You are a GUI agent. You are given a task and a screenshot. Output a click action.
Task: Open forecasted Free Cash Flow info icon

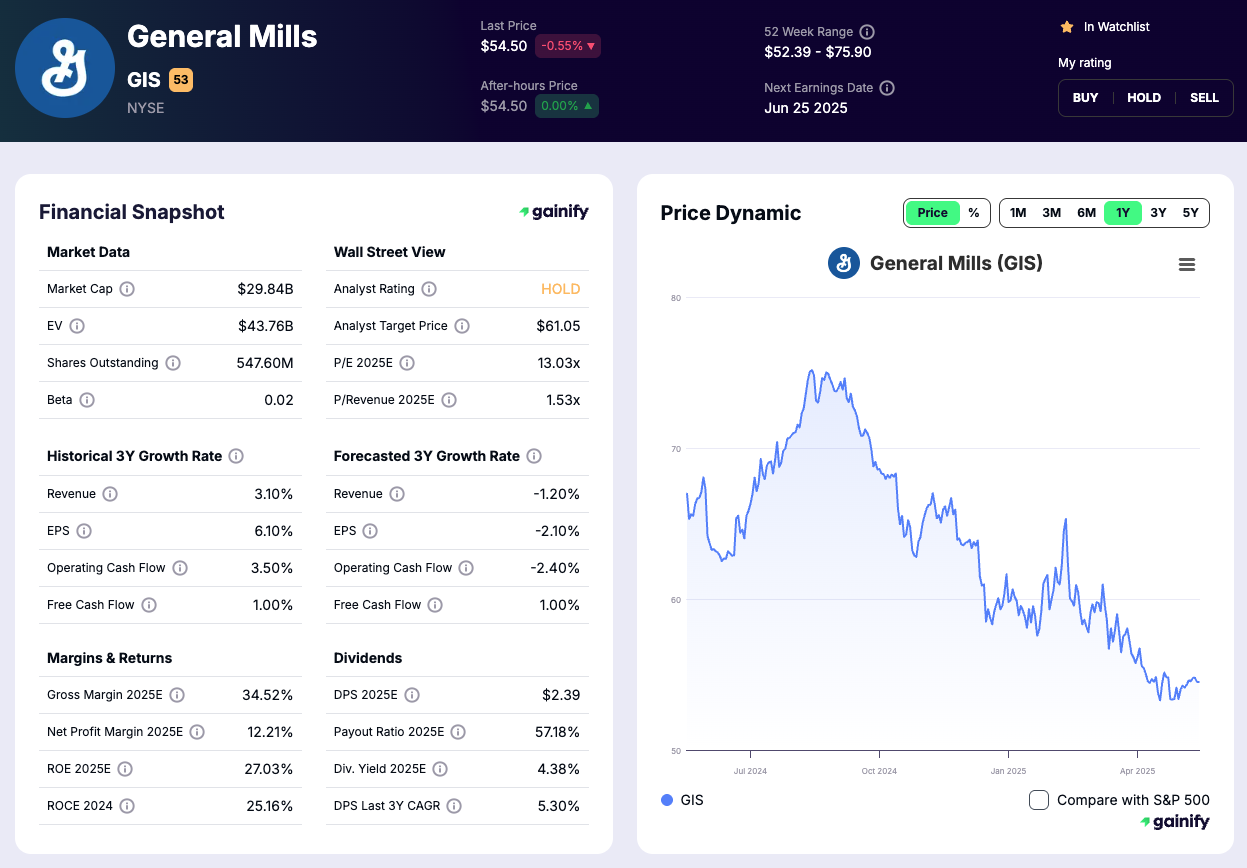click(x=435, y=605)
